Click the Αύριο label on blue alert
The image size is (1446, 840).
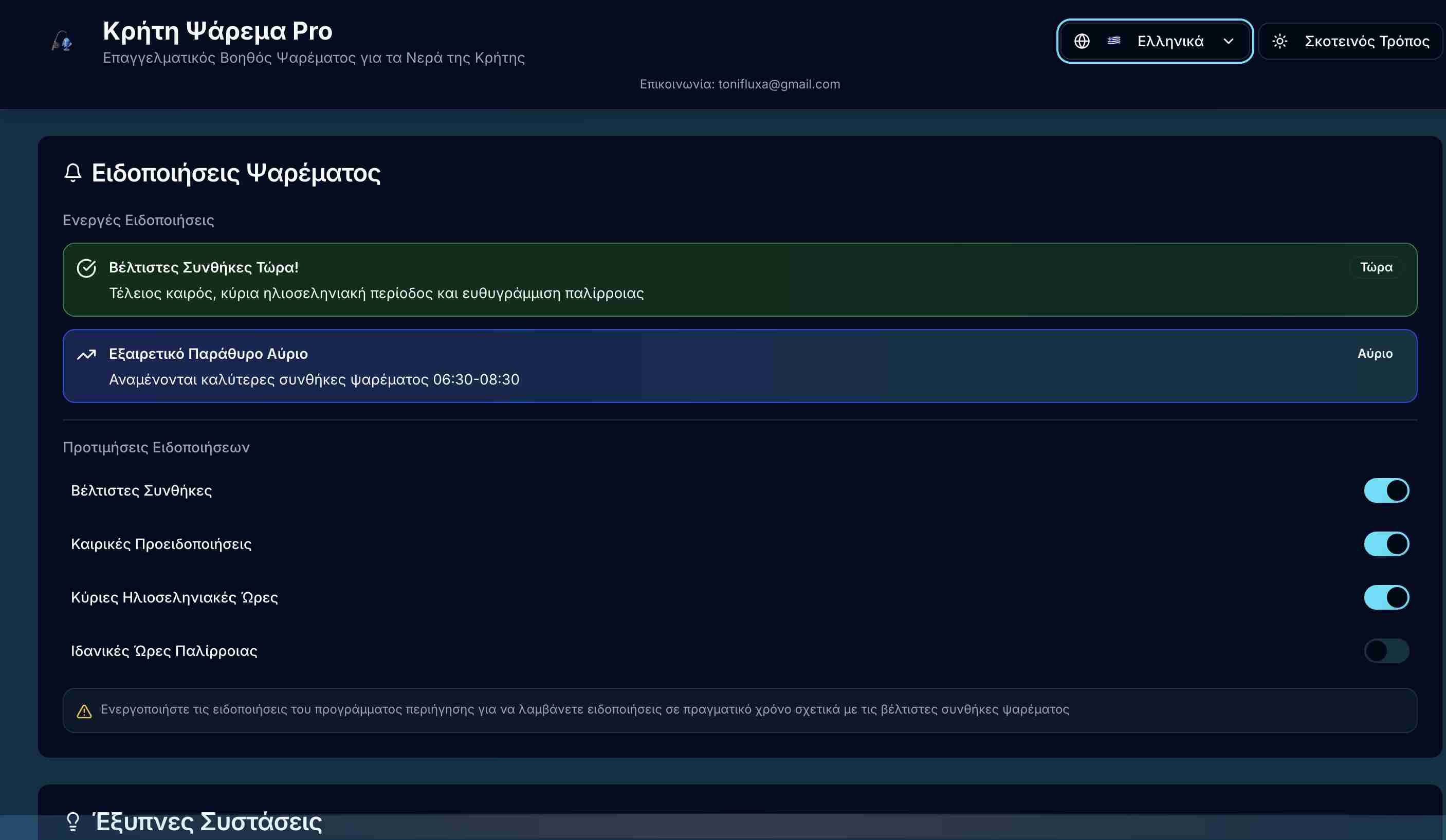tap(1375, 354)
